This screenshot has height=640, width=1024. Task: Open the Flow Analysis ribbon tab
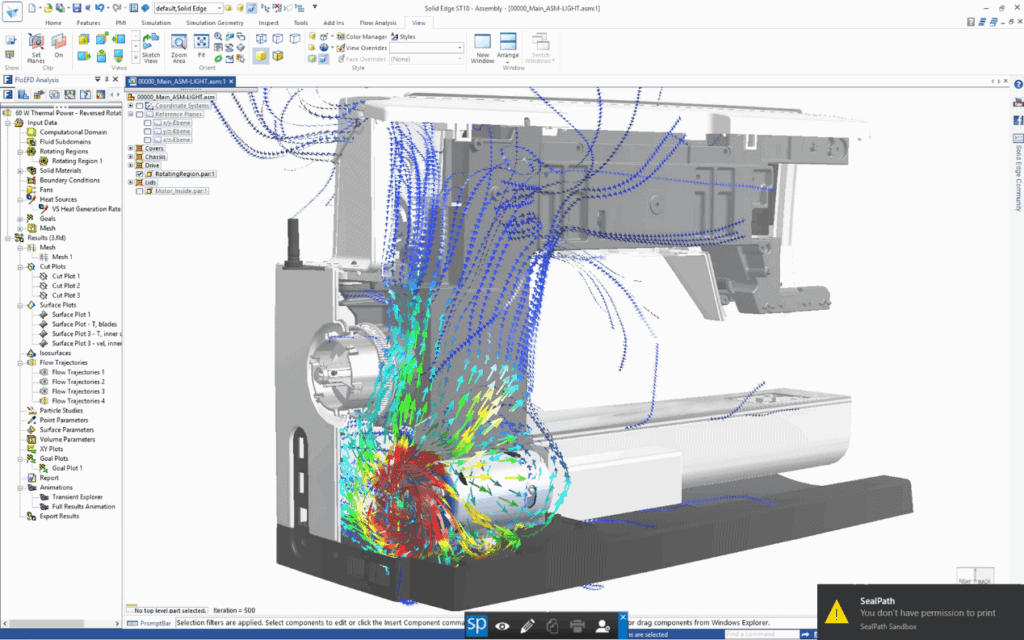(378, 23)
